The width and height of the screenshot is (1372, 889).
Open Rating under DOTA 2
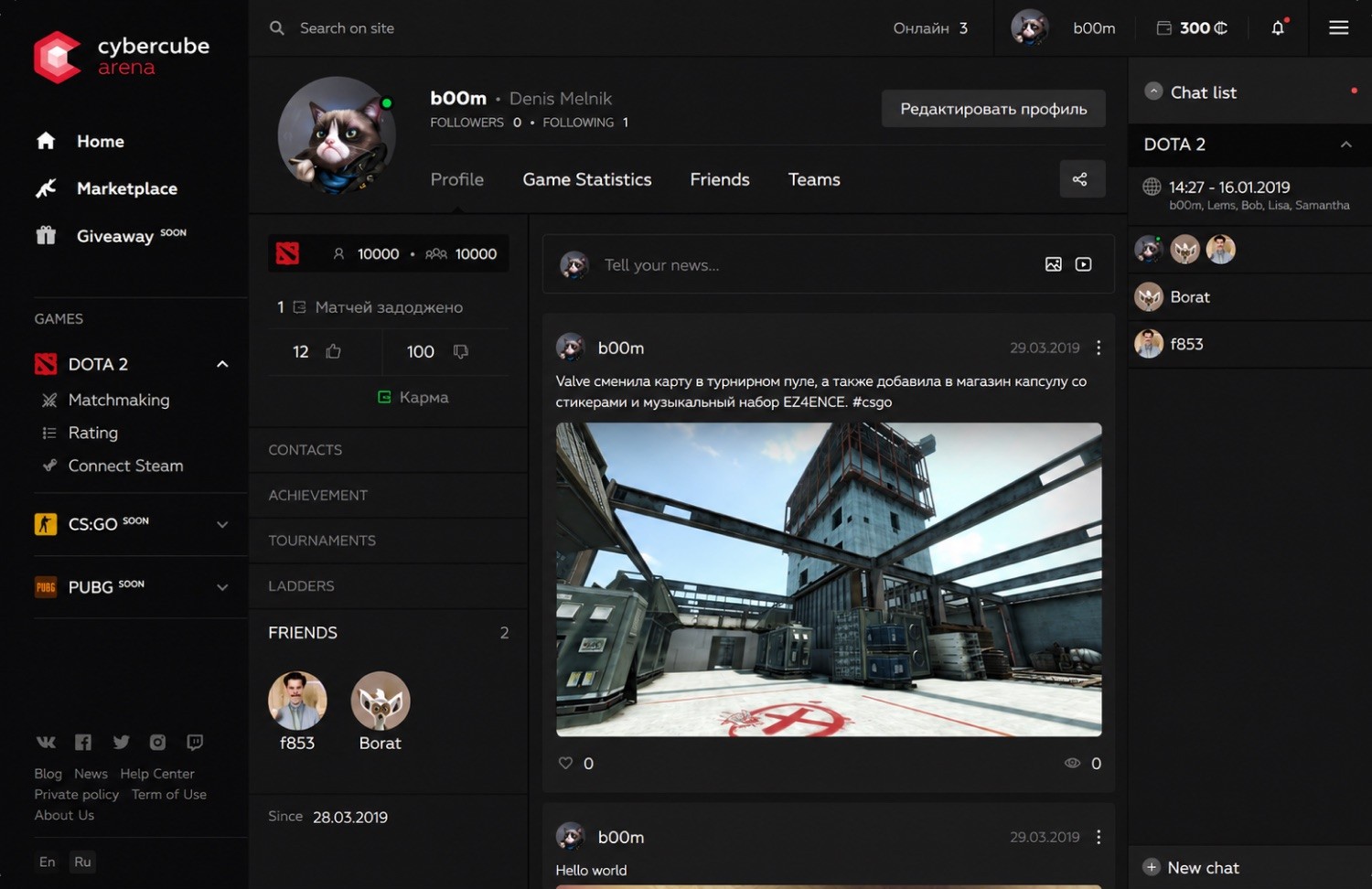(x=92, y=433)
